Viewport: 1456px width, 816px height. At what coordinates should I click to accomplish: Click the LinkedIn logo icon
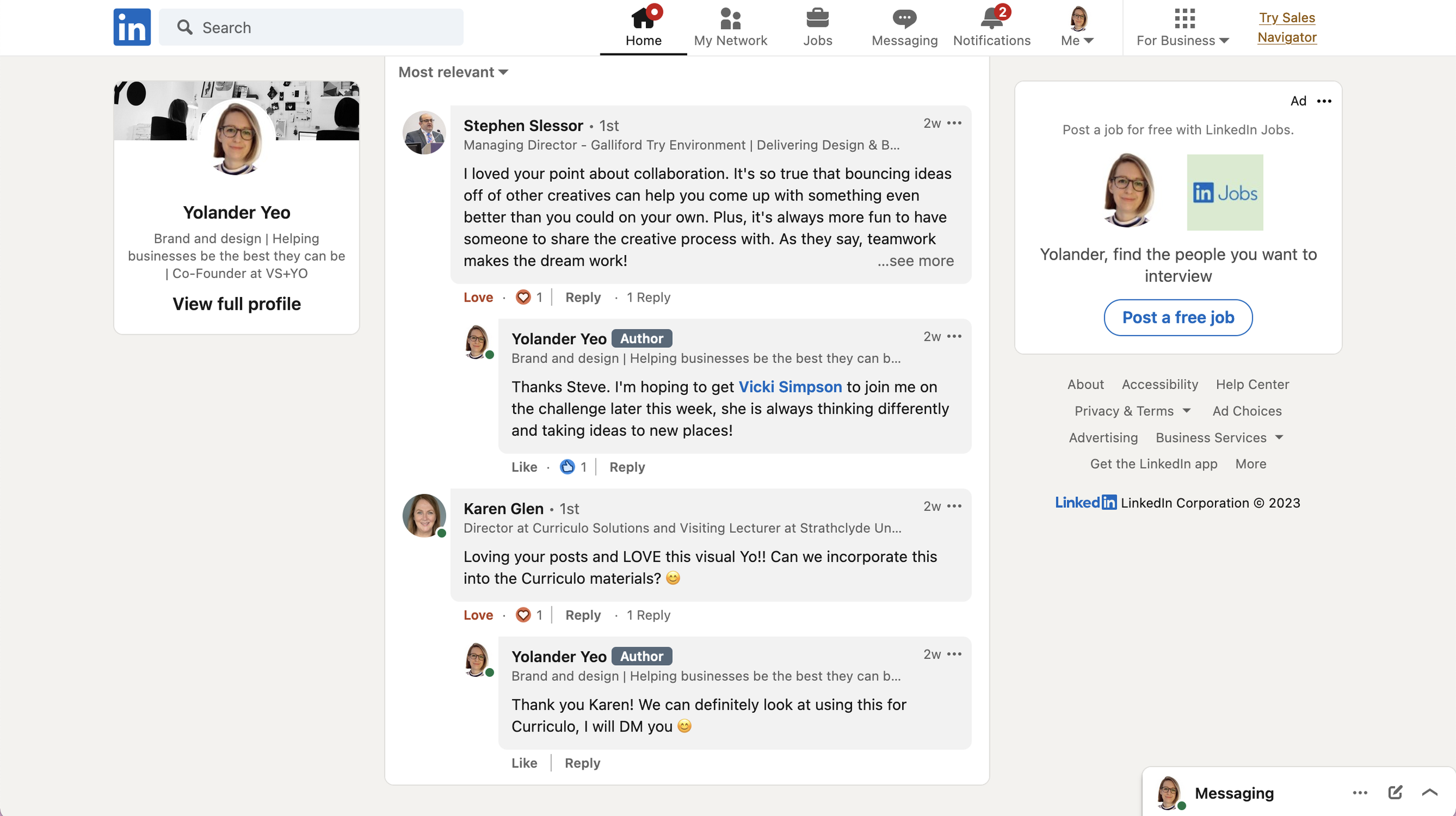point(132,27)
